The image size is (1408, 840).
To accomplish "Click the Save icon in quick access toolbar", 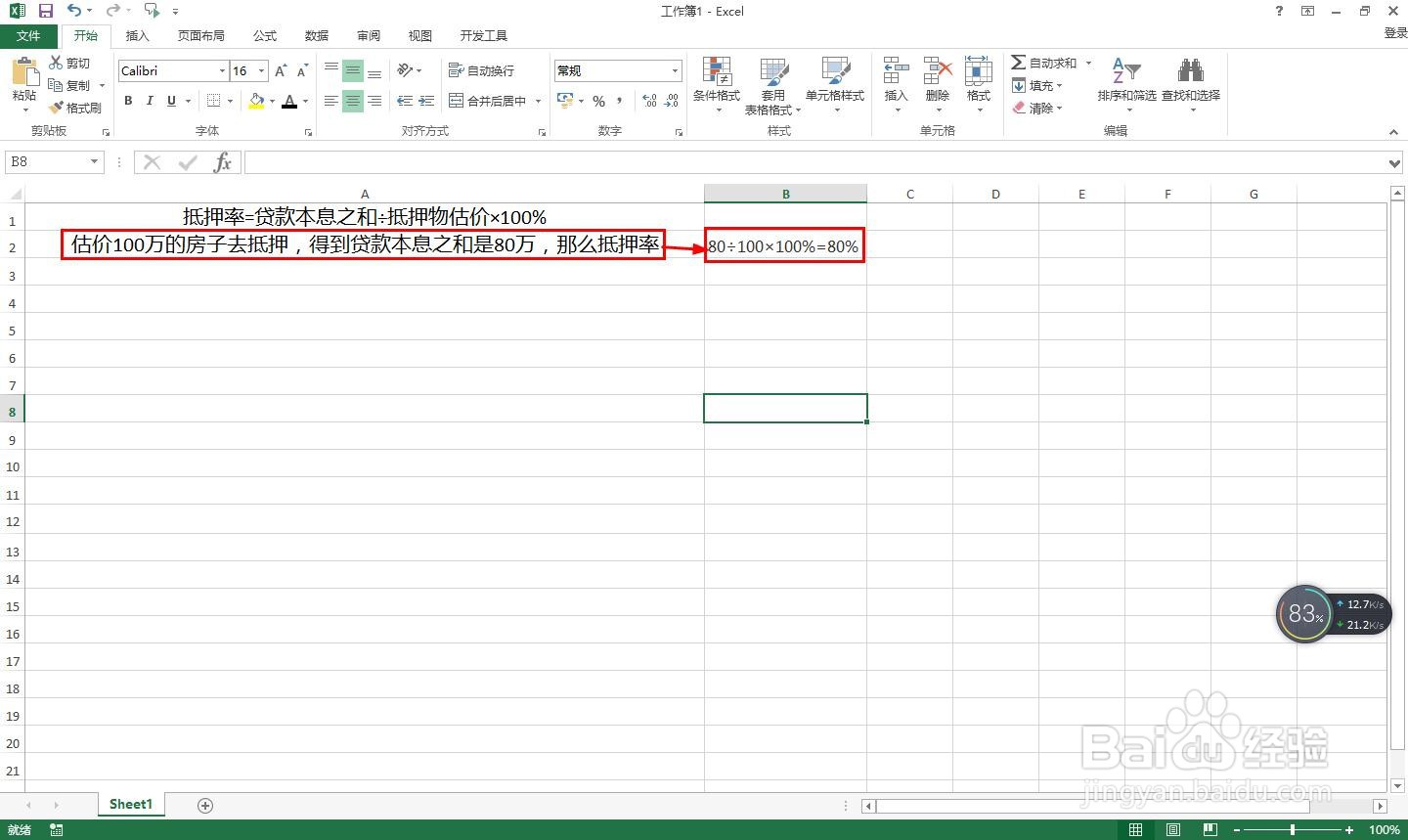I will point(45,11).
